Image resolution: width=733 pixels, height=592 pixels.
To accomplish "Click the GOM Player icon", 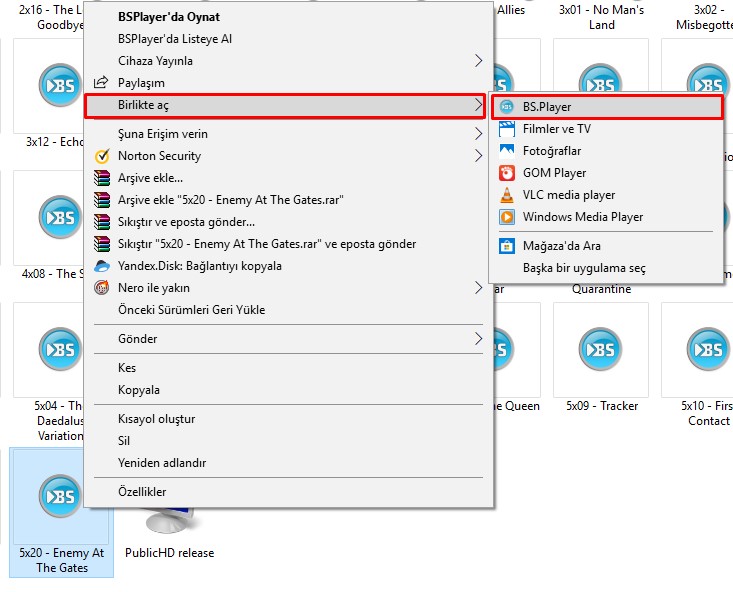I will pyautogui.click(x=506, y=173).
